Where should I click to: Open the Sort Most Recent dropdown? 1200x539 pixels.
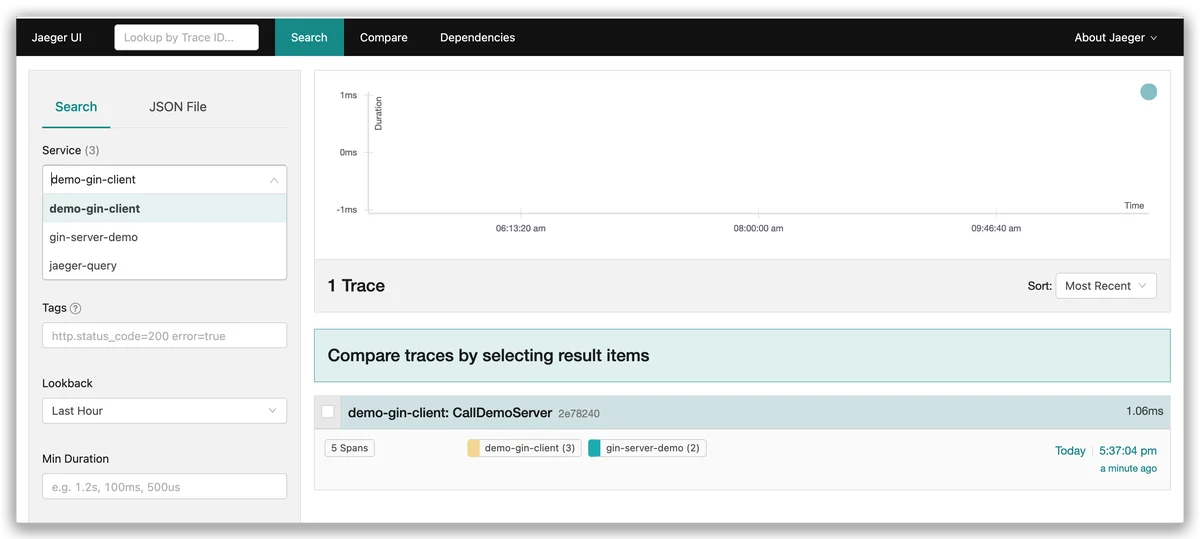coord(1106,286)
